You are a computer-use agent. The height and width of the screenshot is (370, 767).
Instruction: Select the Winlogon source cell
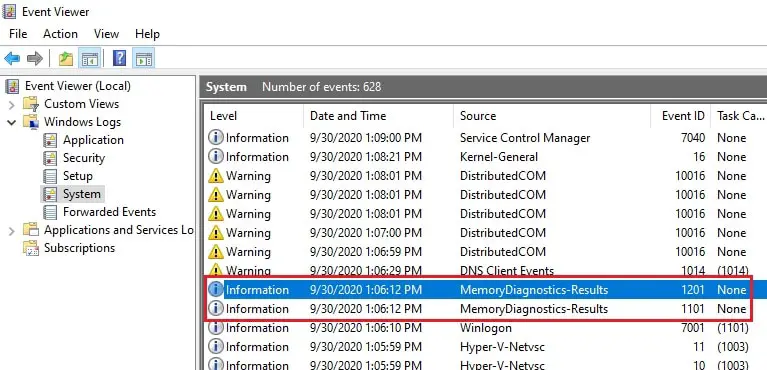485,328
